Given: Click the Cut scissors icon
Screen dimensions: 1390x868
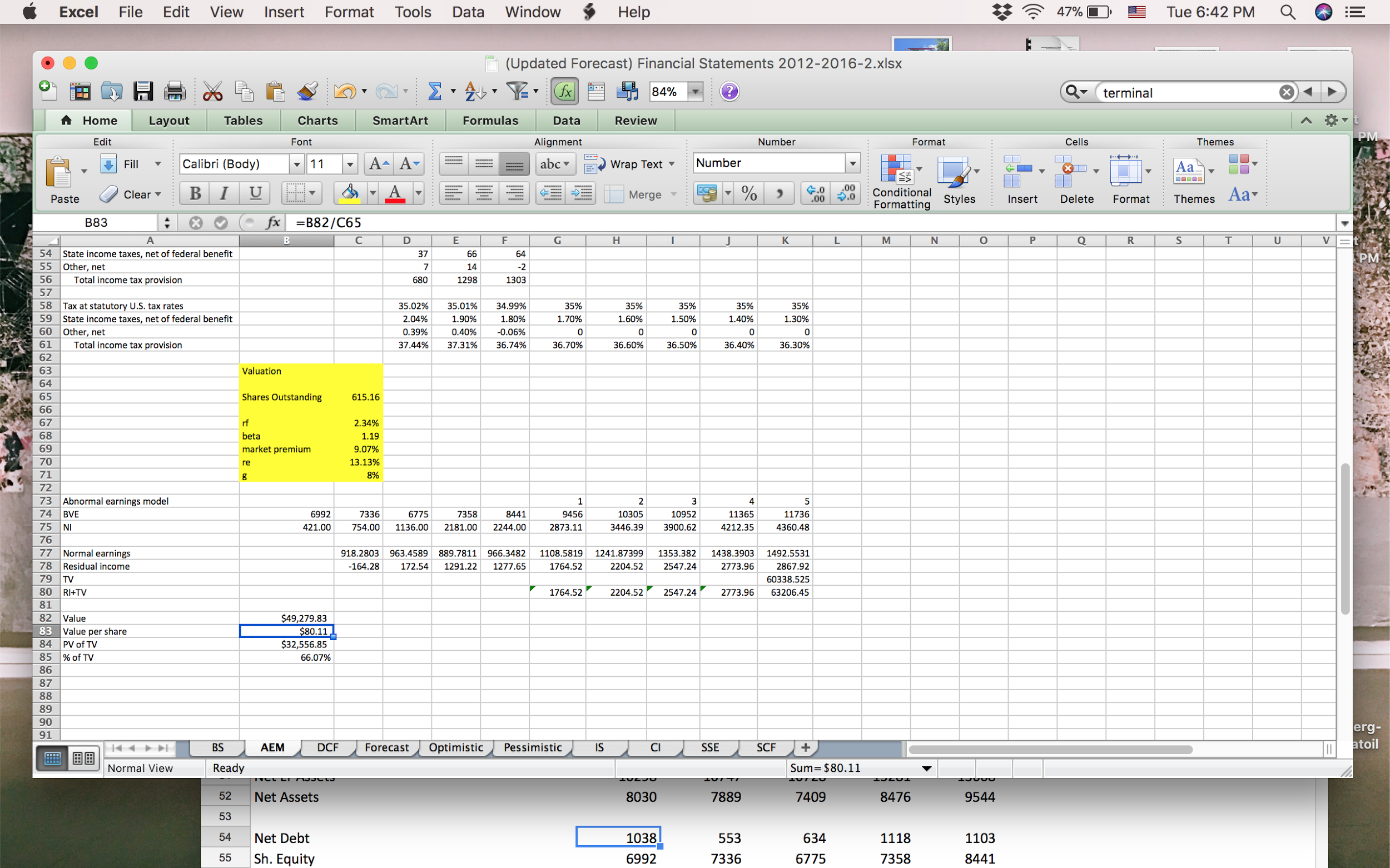Looking at the screenshot, I should tap(212, 91).
